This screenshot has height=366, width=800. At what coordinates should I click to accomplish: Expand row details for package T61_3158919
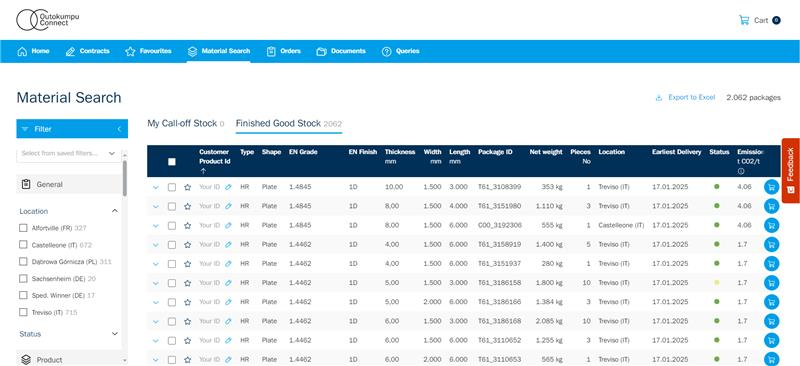coord(156,245)
